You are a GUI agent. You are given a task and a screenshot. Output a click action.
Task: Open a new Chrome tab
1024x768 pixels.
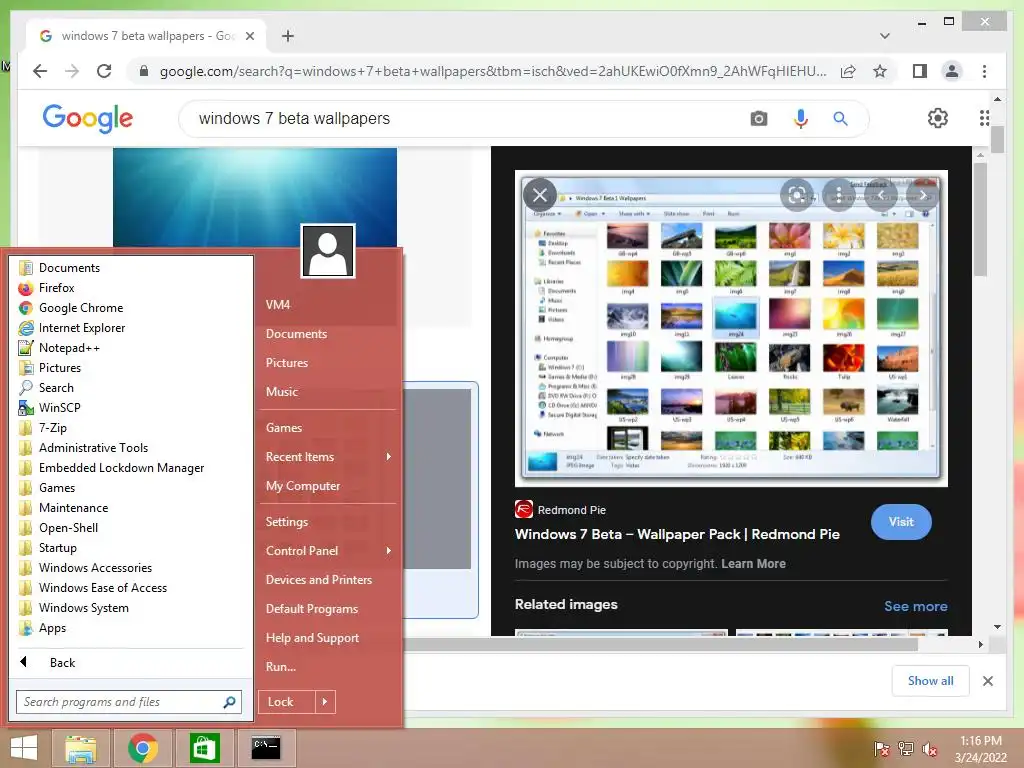click(x=288, y=36)
